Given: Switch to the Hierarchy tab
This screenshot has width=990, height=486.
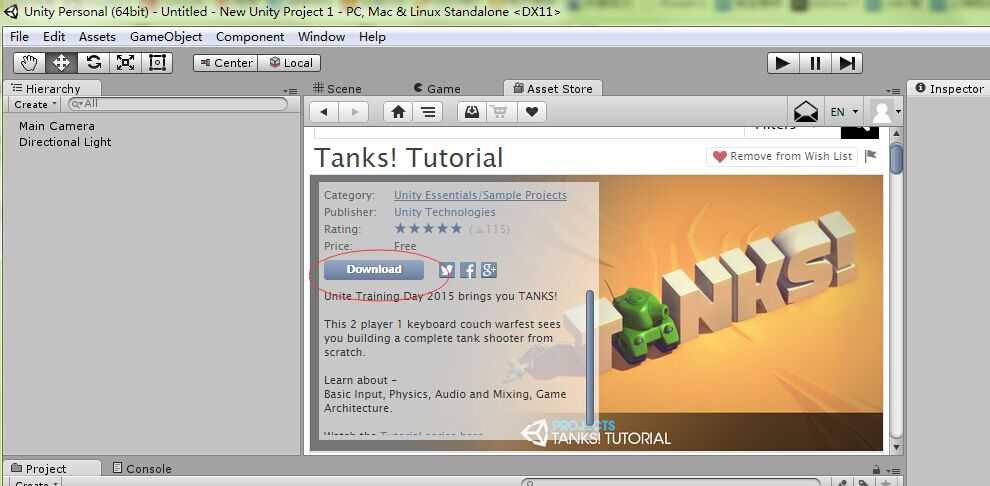Looking at the screenshot, I should pos(52,88).
